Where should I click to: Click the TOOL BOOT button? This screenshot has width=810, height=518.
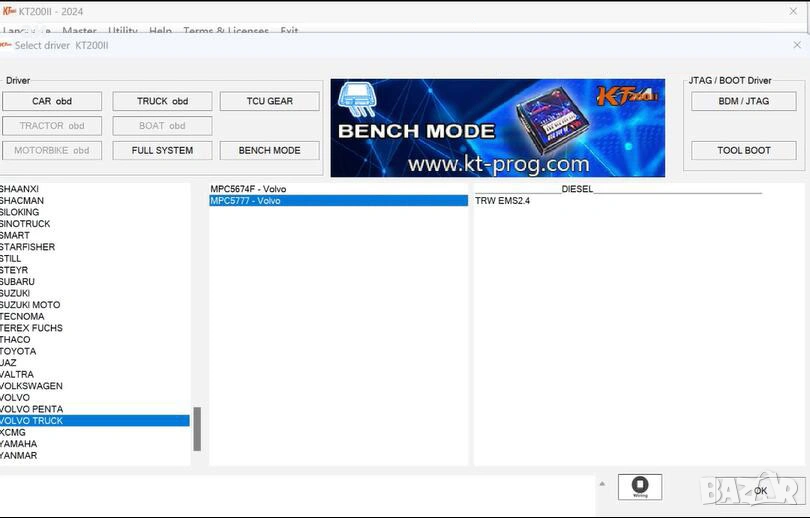click(743, 150)
